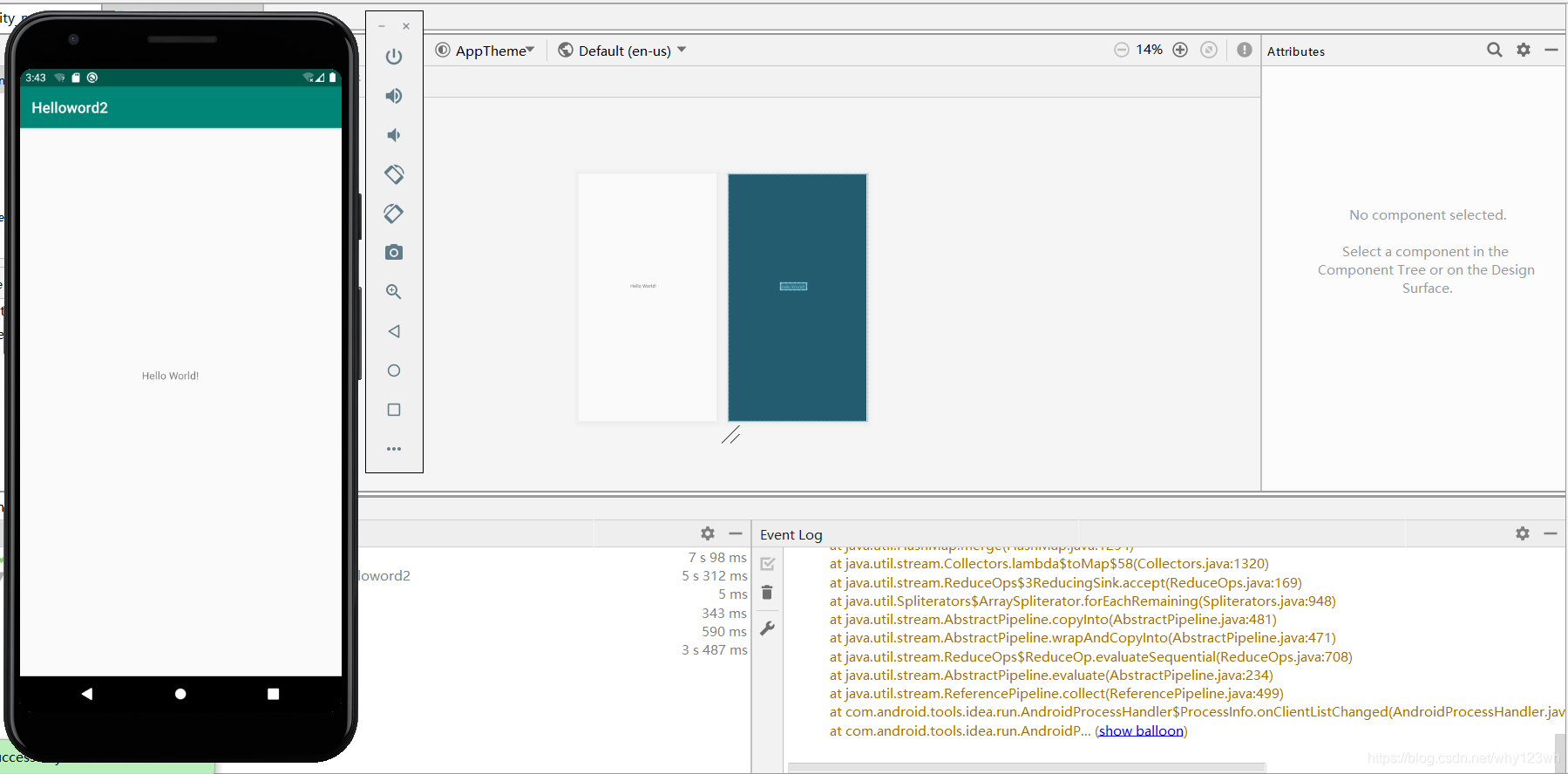The width and height of the screenshot is (1568, 774).
Task: Hide the Build output panel
Action: tap(736, 533)
